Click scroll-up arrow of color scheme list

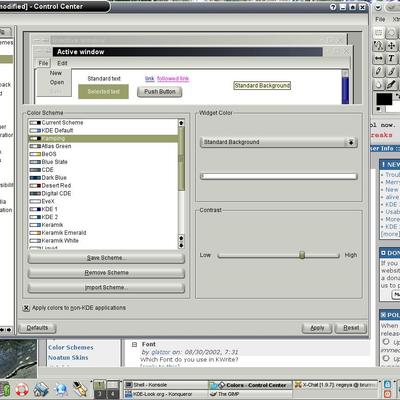181,123
